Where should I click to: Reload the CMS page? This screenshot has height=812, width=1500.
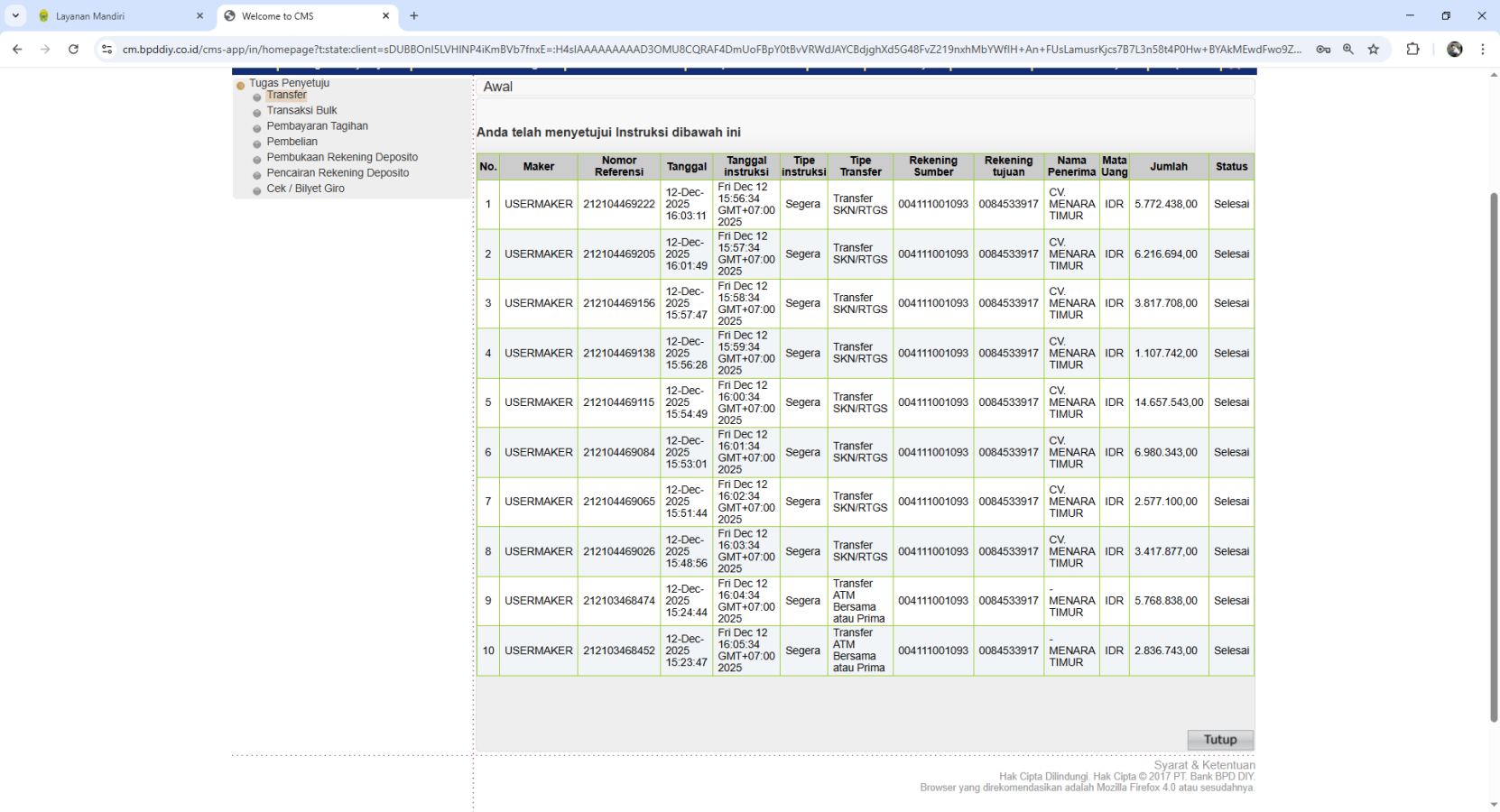pyautogui.click(x=73, y=50)
